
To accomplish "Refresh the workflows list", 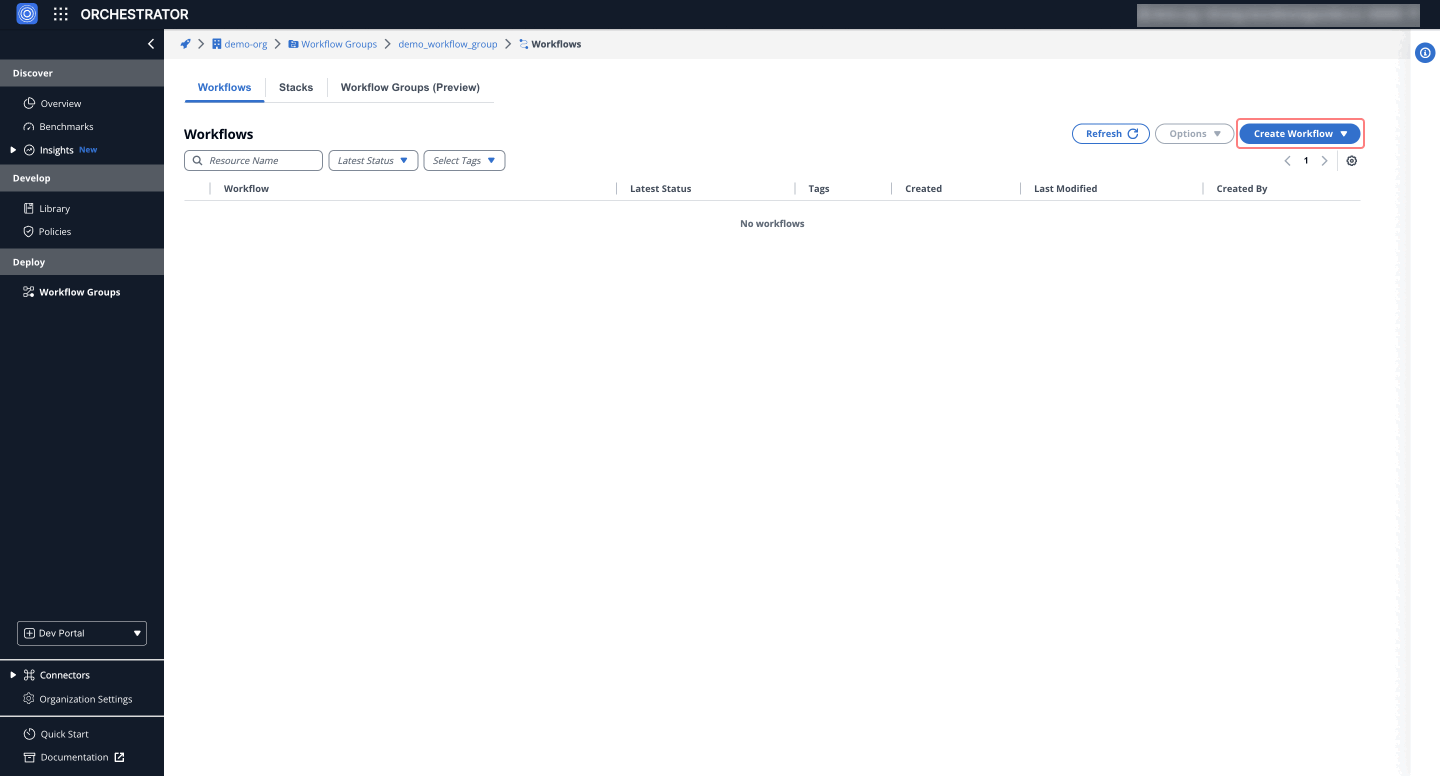I will tap(1110, 133).
